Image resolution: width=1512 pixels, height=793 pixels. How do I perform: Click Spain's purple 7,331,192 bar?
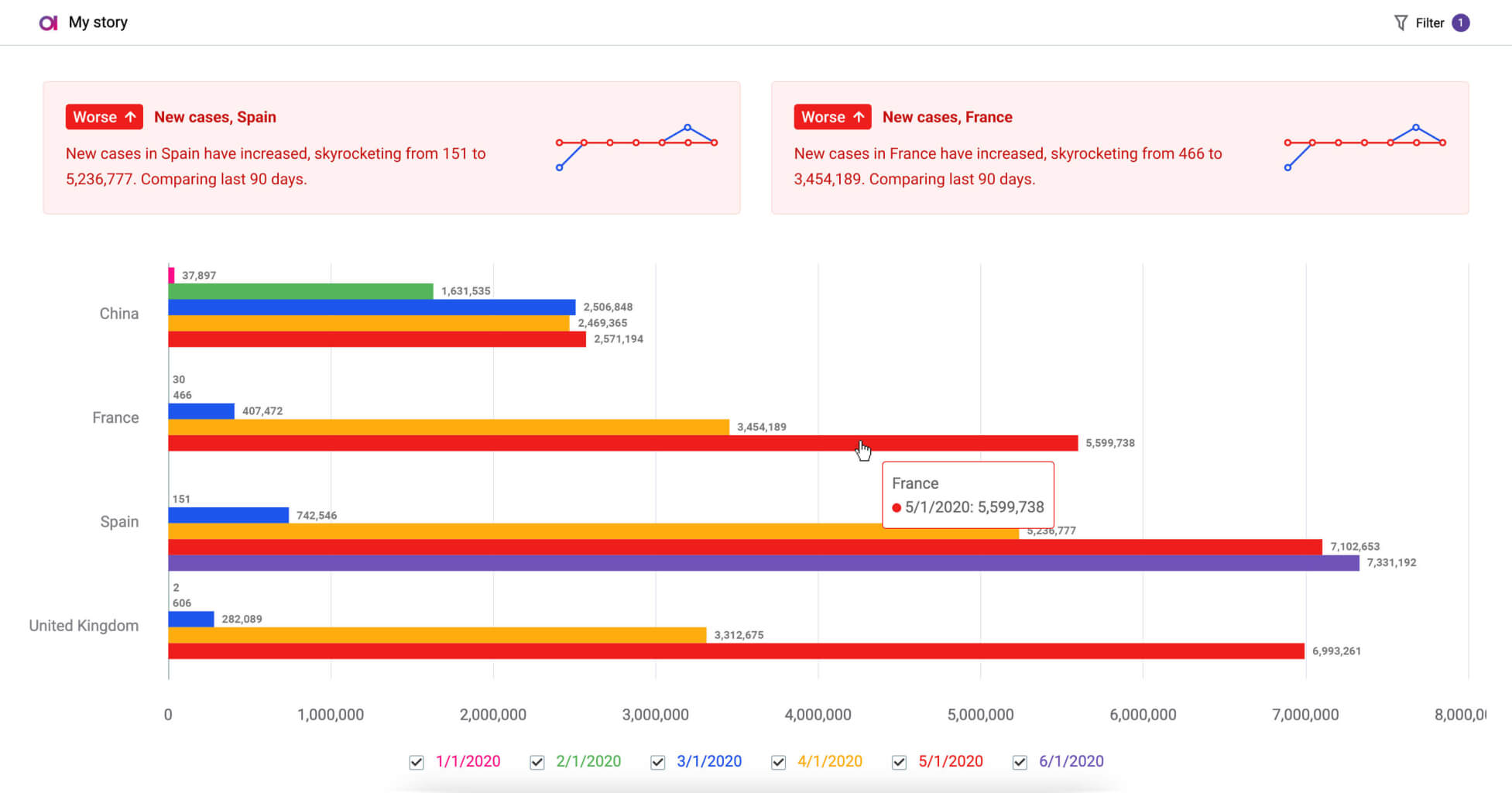(x=763, y=563)
